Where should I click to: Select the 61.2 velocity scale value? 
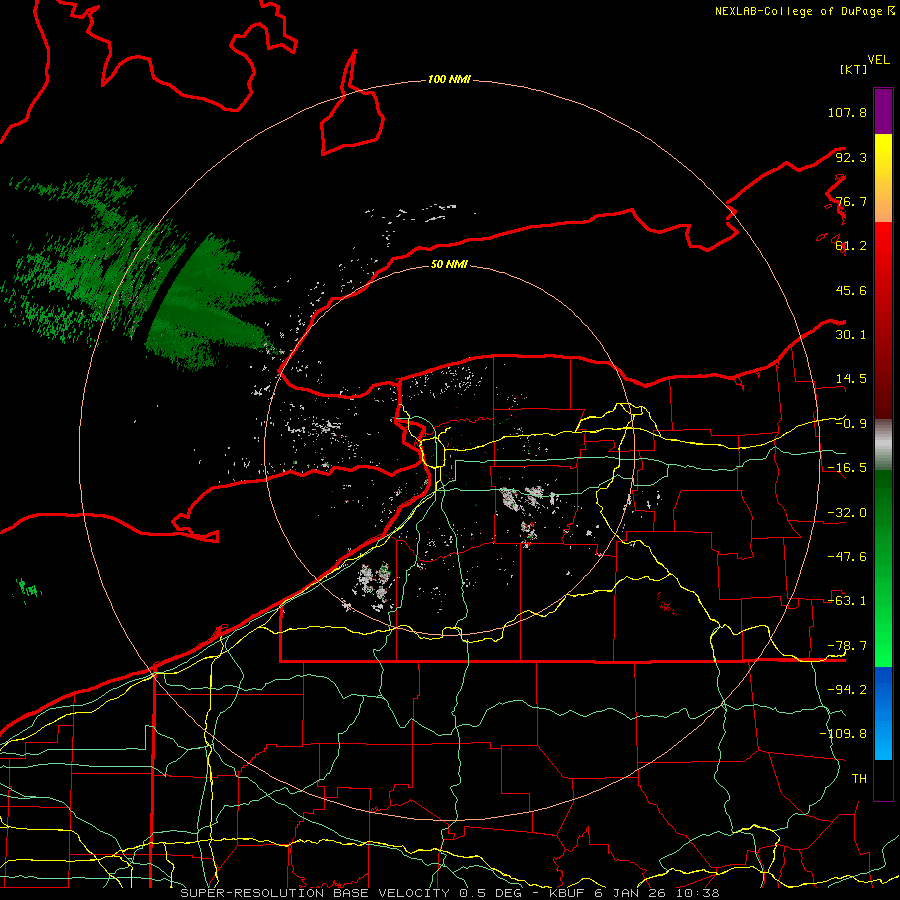pyautogui.click(x=851, y=246)
